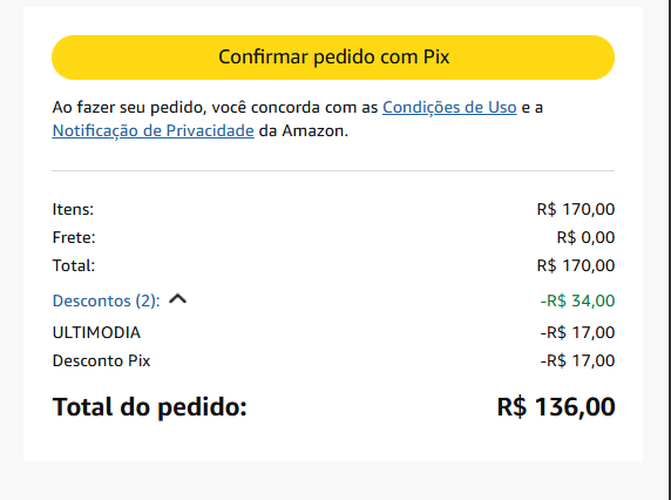671x500 pixels.
Task: Open the Condições de Uso link
Action: (x=449, y=107)
